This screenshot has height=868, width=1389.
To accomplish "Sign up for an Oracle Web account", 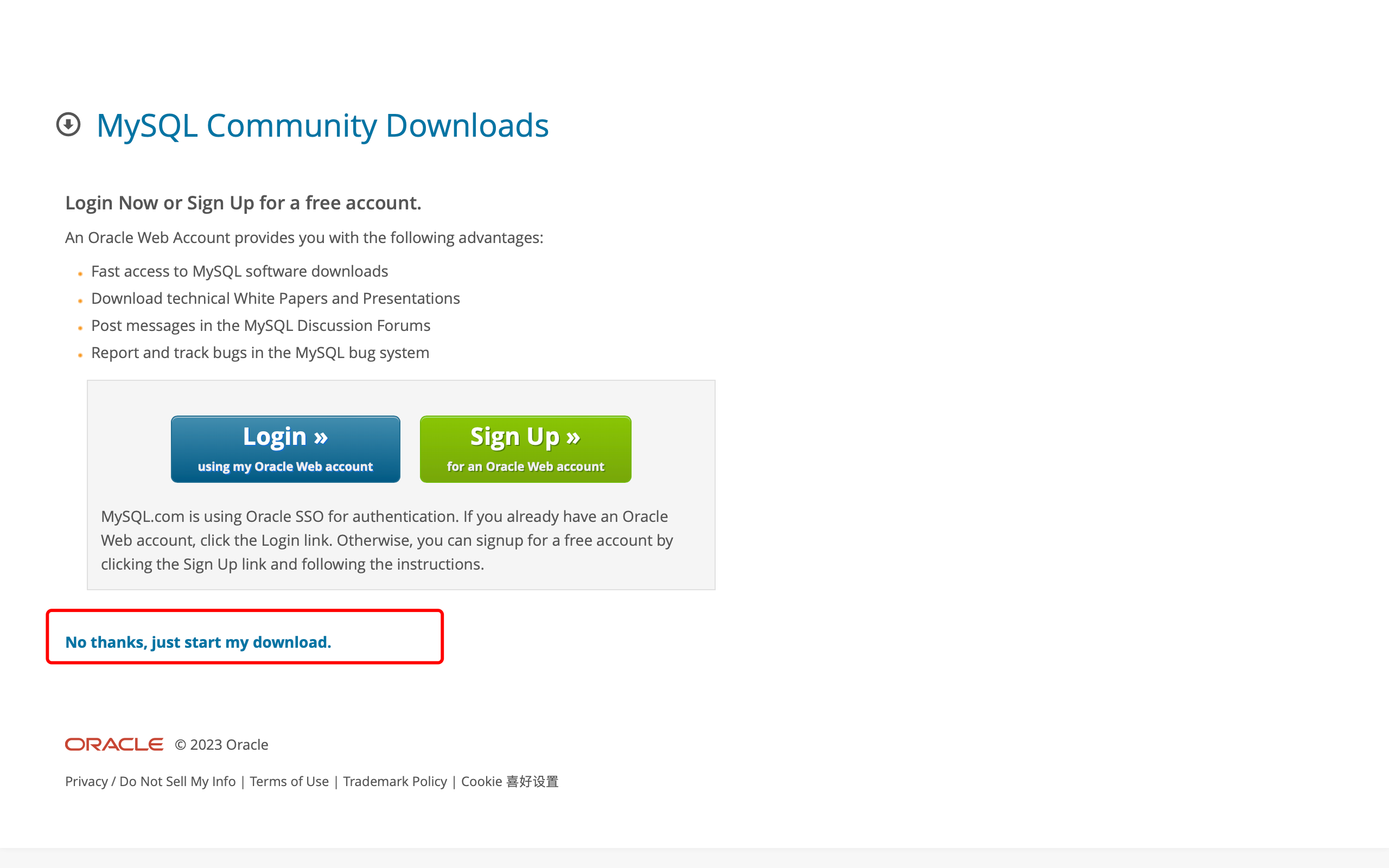I will pyautogui.click(x=525, y=449).
